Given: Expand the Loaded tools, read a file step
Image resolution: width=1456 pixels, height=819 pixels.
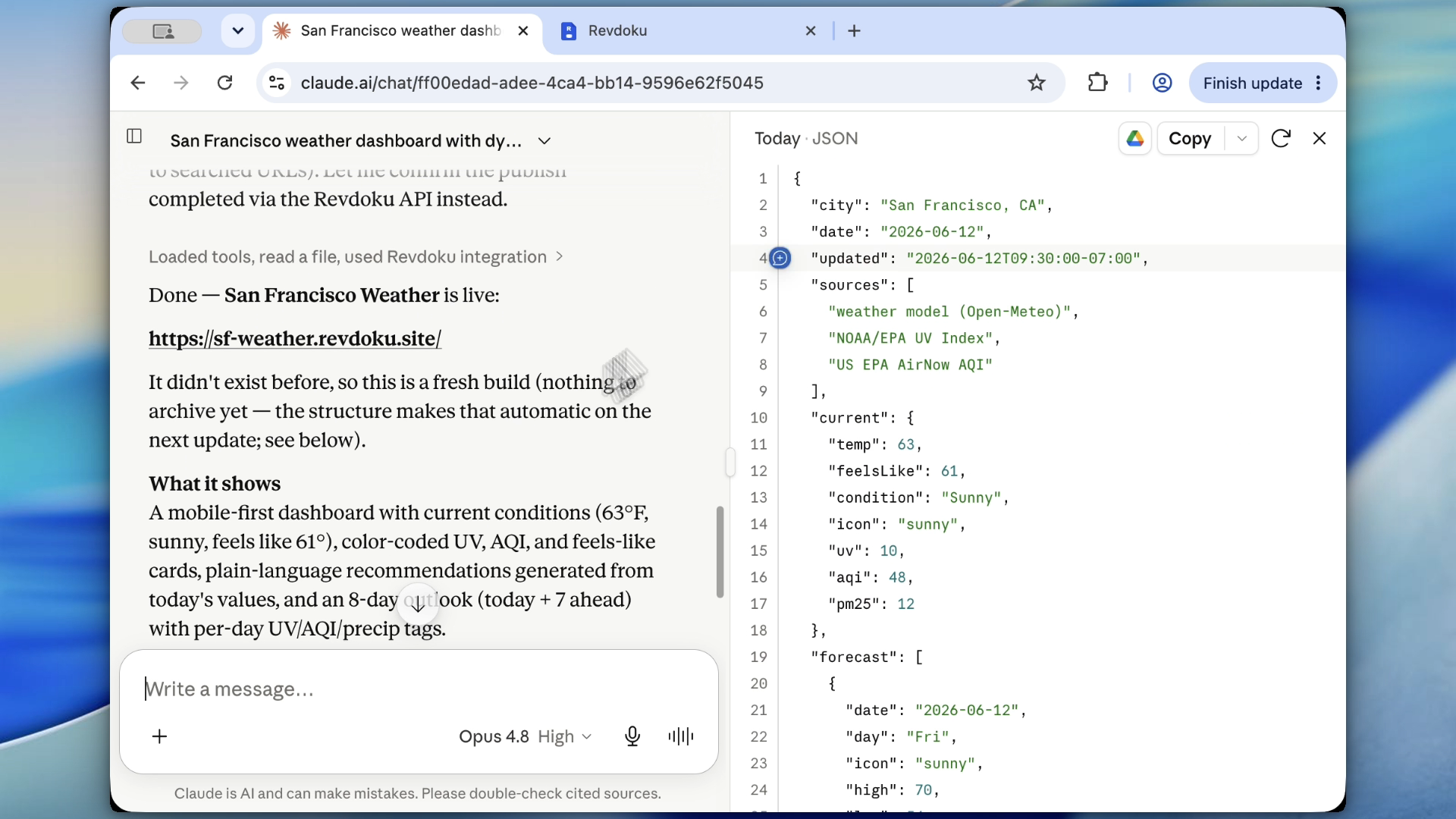Looking at the screenshot, I should (356, 257).
